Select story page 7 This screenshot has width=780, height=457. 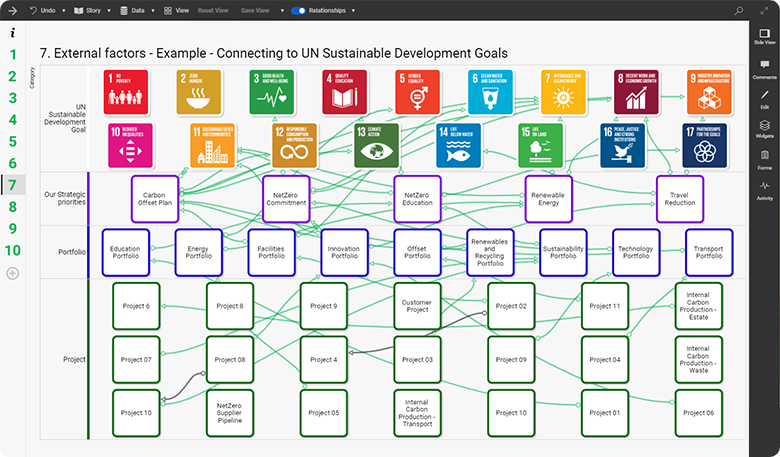(x=13, y=185)
